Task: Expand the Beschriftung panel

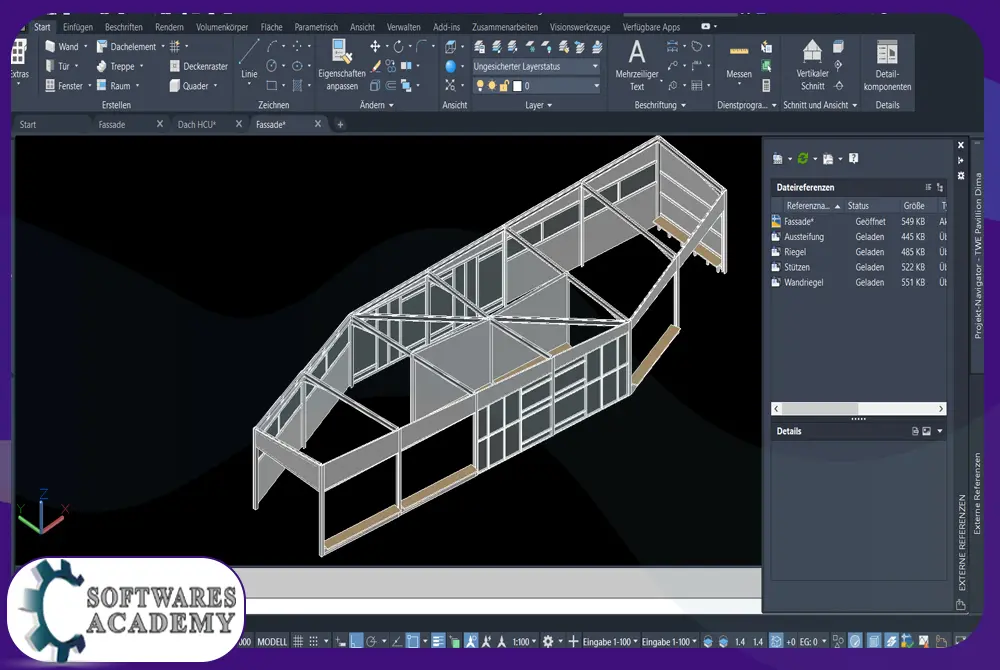Action: point(660,105)
